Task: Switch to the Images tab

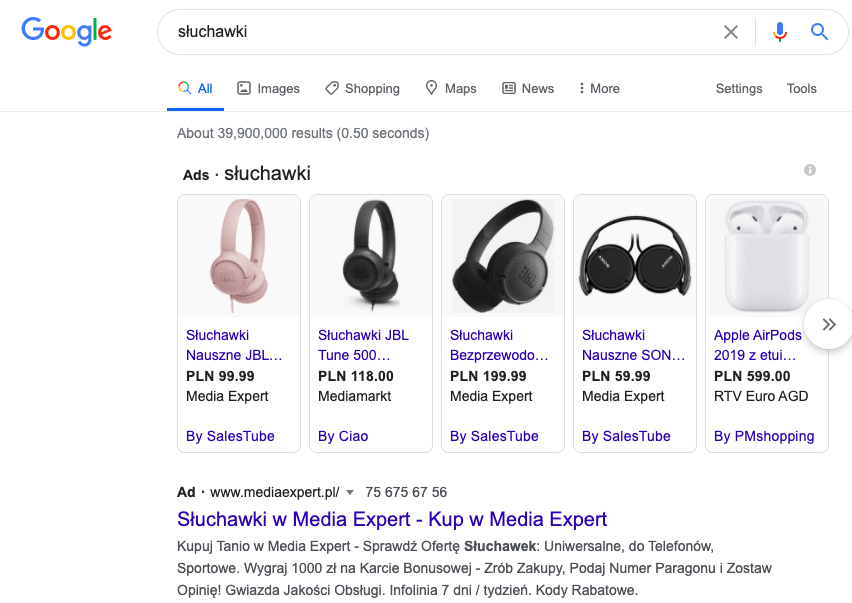Action: [x=268, y=89]
